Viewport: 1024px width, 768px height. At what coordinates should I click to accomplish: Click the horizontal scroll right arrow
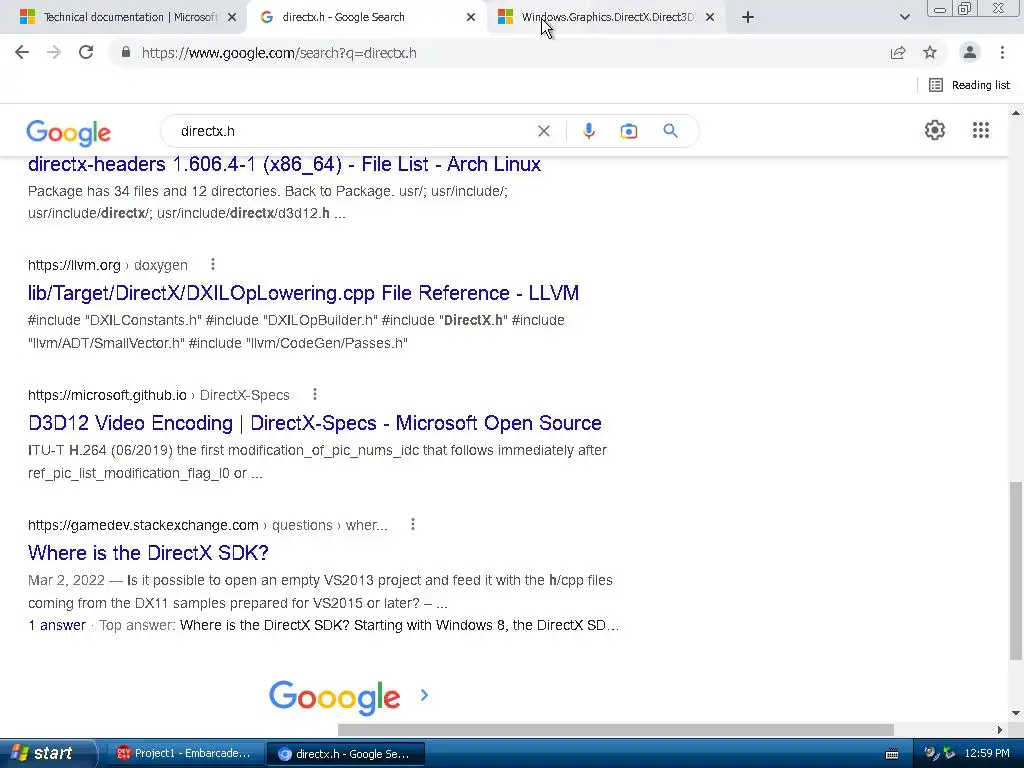pyautogui.click(x=1000, y=729)
